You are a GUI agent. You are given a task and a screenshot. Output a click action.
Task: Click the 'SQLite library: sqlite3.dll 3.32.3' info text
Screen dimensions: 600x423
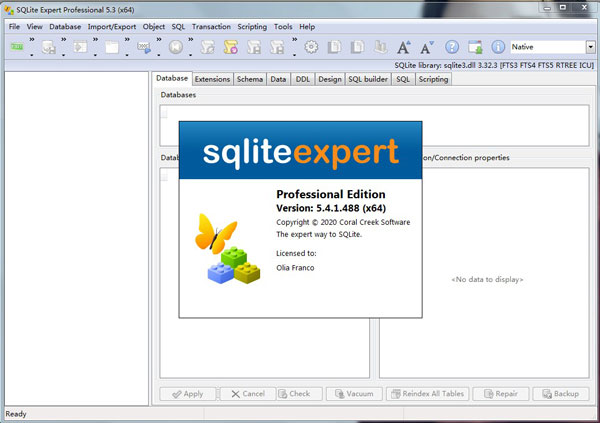446,65
